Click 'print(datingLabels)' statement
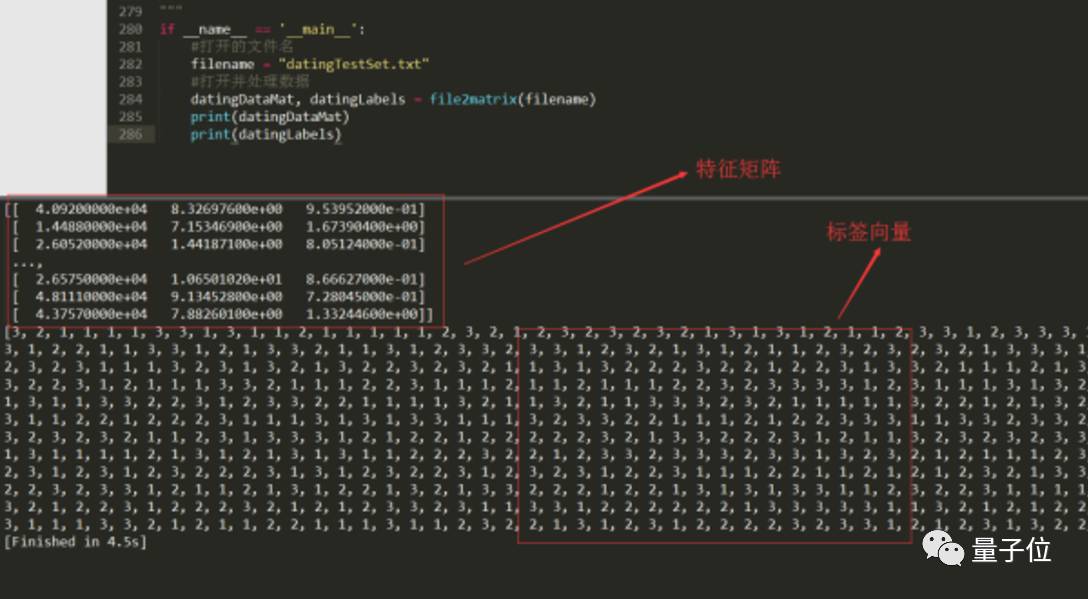 266,134
